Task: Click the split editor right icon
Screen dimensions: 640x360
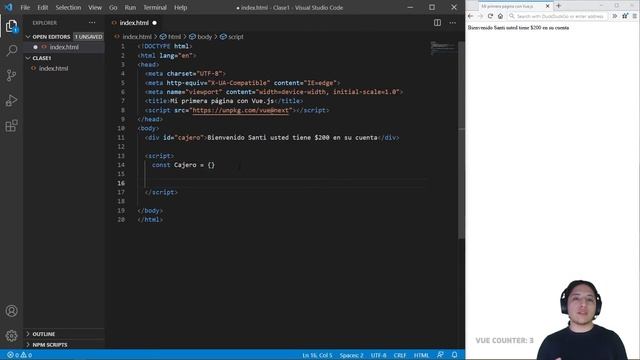Action: click(437, 23)
